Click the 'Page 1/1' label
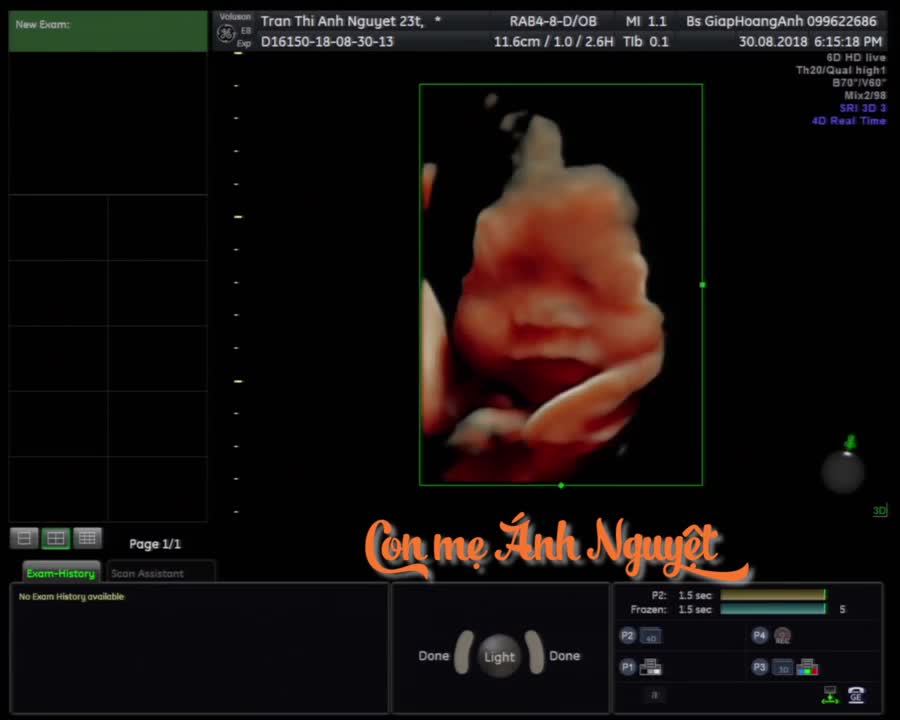 click(x=155, y=544)
